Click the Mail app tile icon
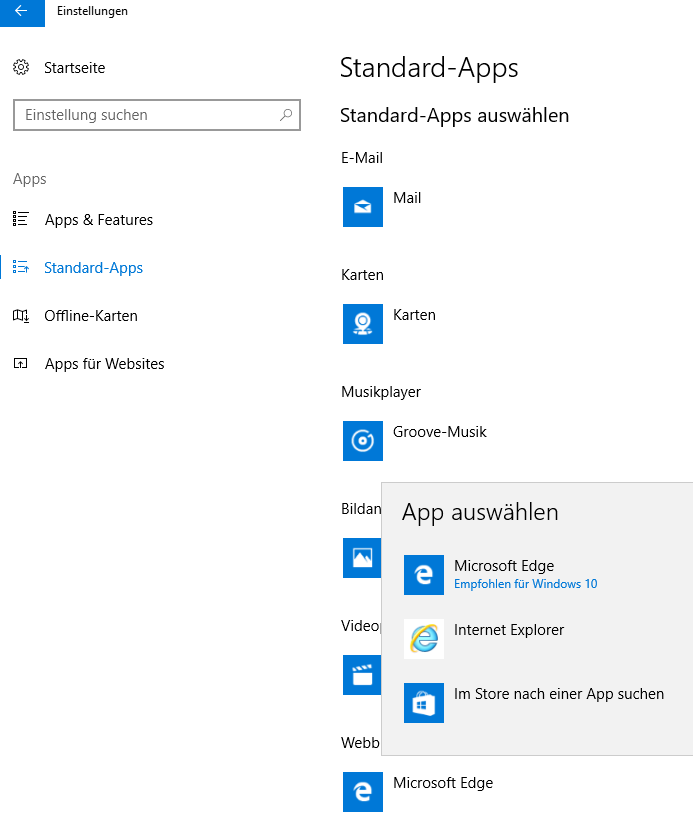The image size is (693, 827). [x=363, y=207]
